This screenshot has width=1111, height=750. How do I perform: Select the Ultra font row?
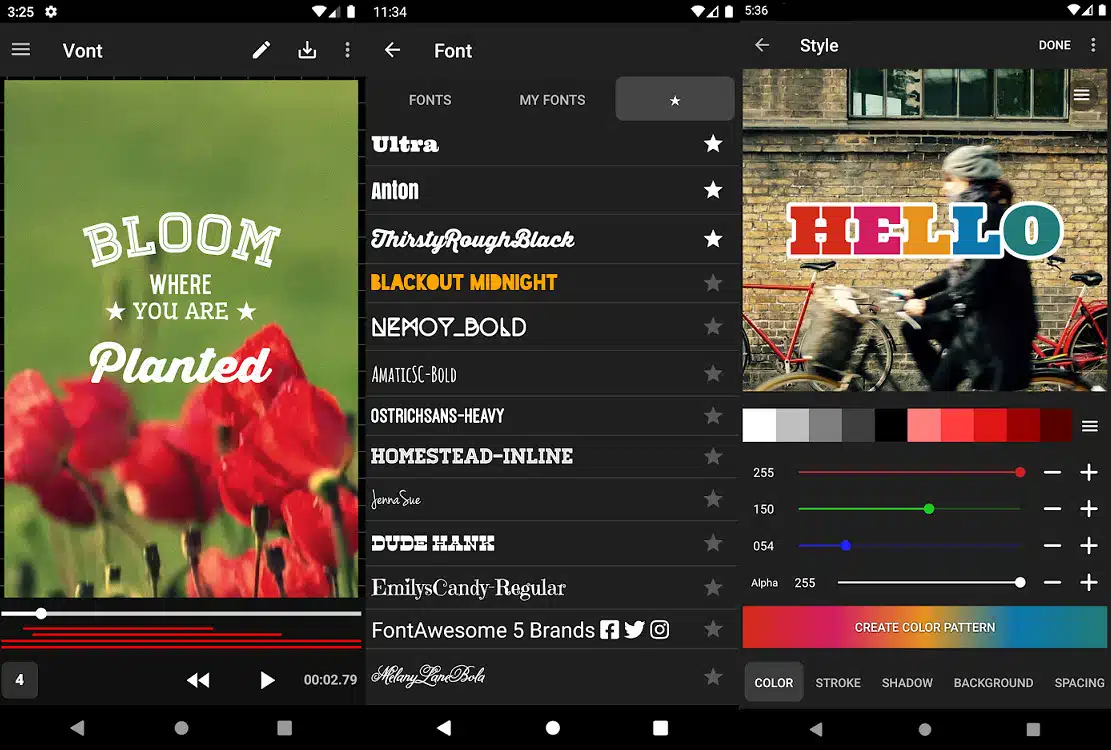(x=552, y=144)
